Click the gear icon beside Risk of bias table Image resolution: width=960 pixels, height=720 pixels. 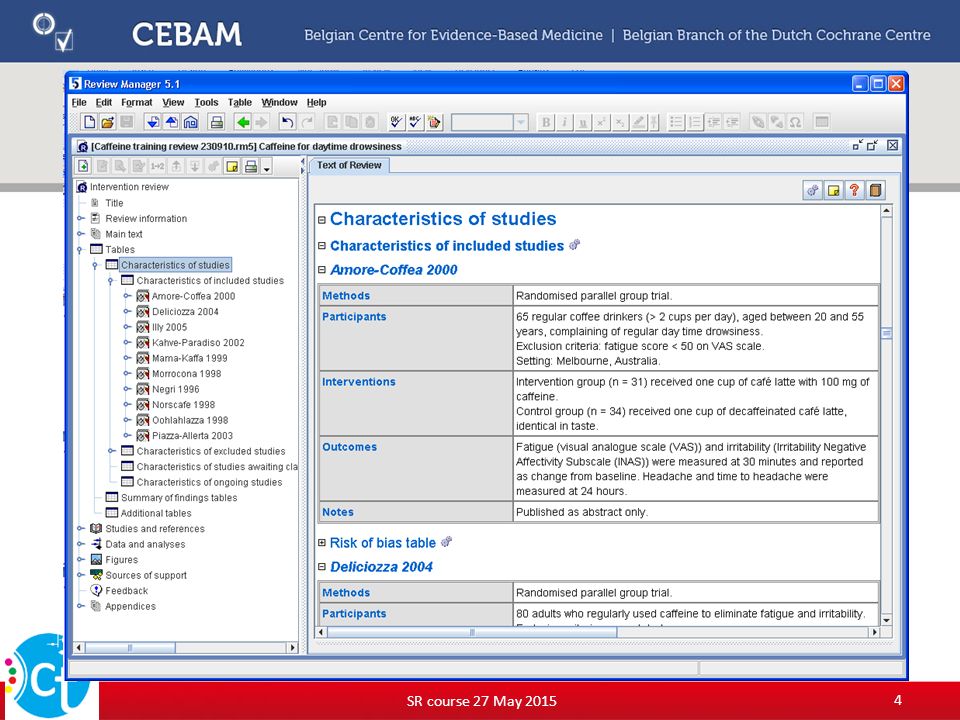(446, 542)
